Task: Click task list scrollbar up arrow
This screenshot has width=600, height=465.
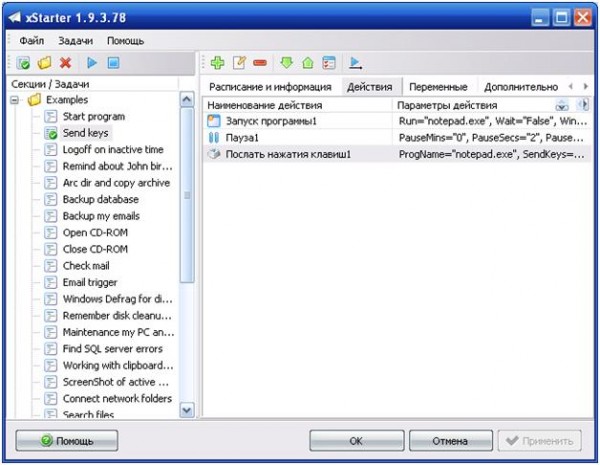Action: pos(187,100)
